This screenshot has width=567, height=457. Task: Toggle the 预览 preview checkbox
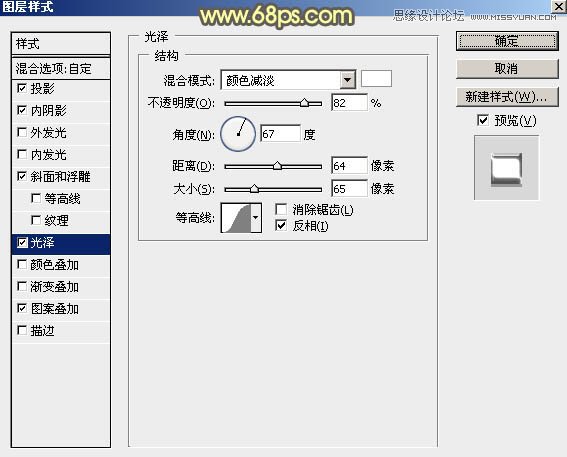coord(483,120)
